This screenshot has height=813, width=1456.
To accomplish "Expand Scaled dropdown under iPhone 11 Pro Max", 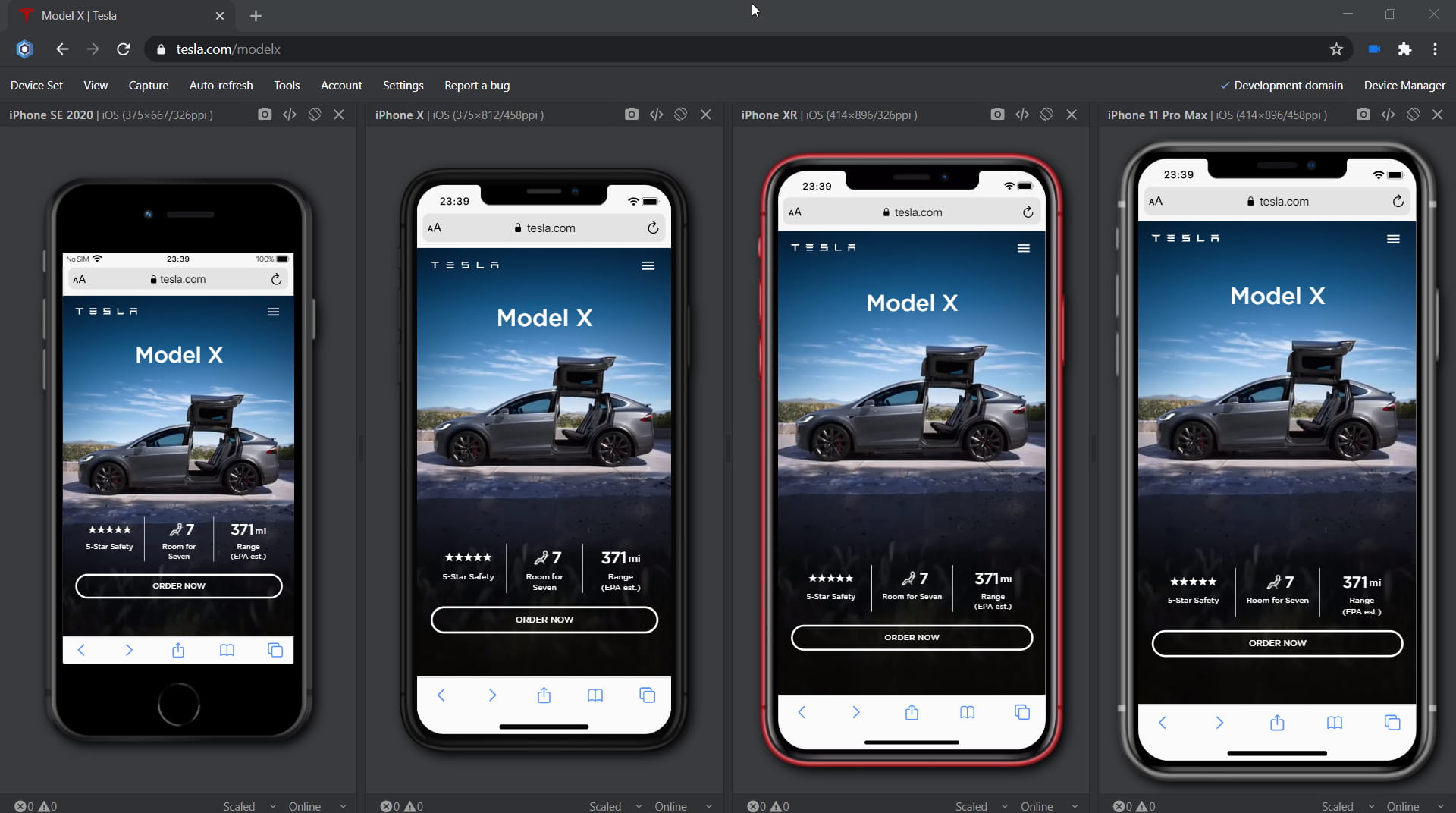I will coord(1348,806).
